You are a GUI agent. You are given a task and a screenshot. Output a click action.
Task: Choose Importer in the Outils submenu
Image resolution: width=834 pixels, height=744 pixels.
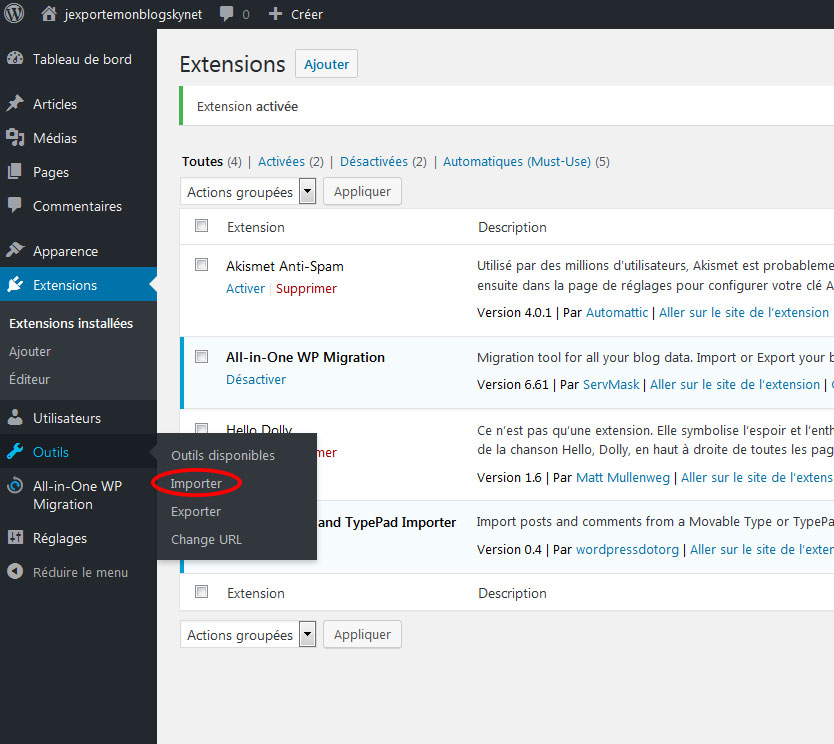pos(196,483)
